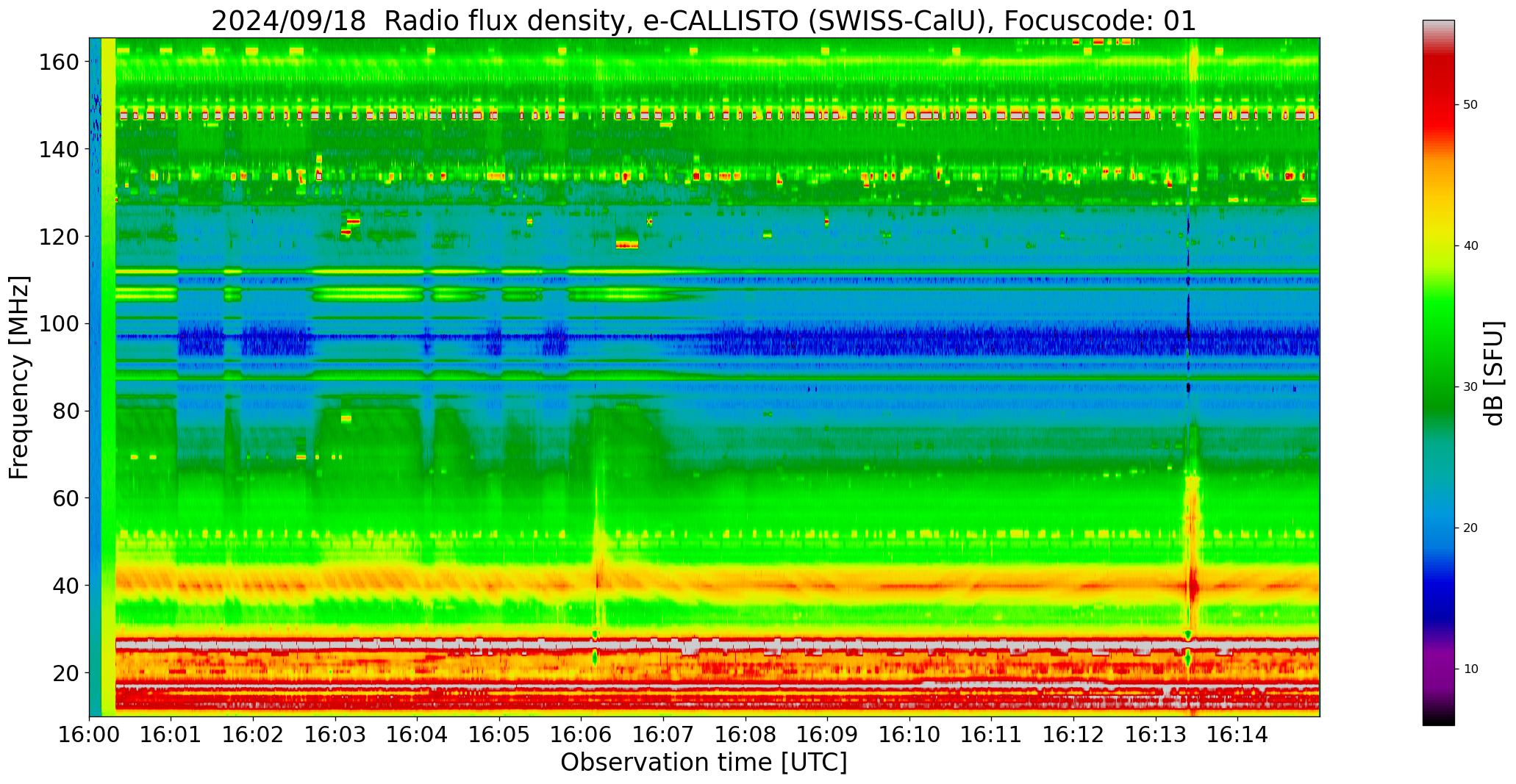Click the 'dB [SFU]' colorbar label

pos(1495,373)
